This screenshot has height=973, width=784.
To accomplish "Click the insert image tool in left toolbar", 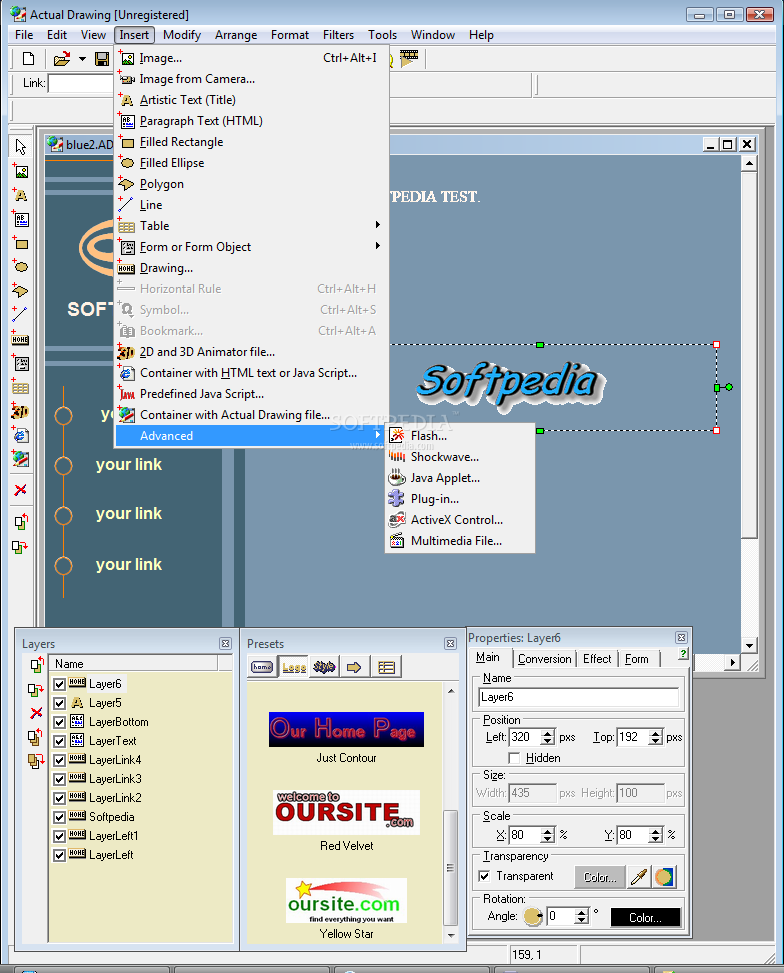I will point(20,171).
